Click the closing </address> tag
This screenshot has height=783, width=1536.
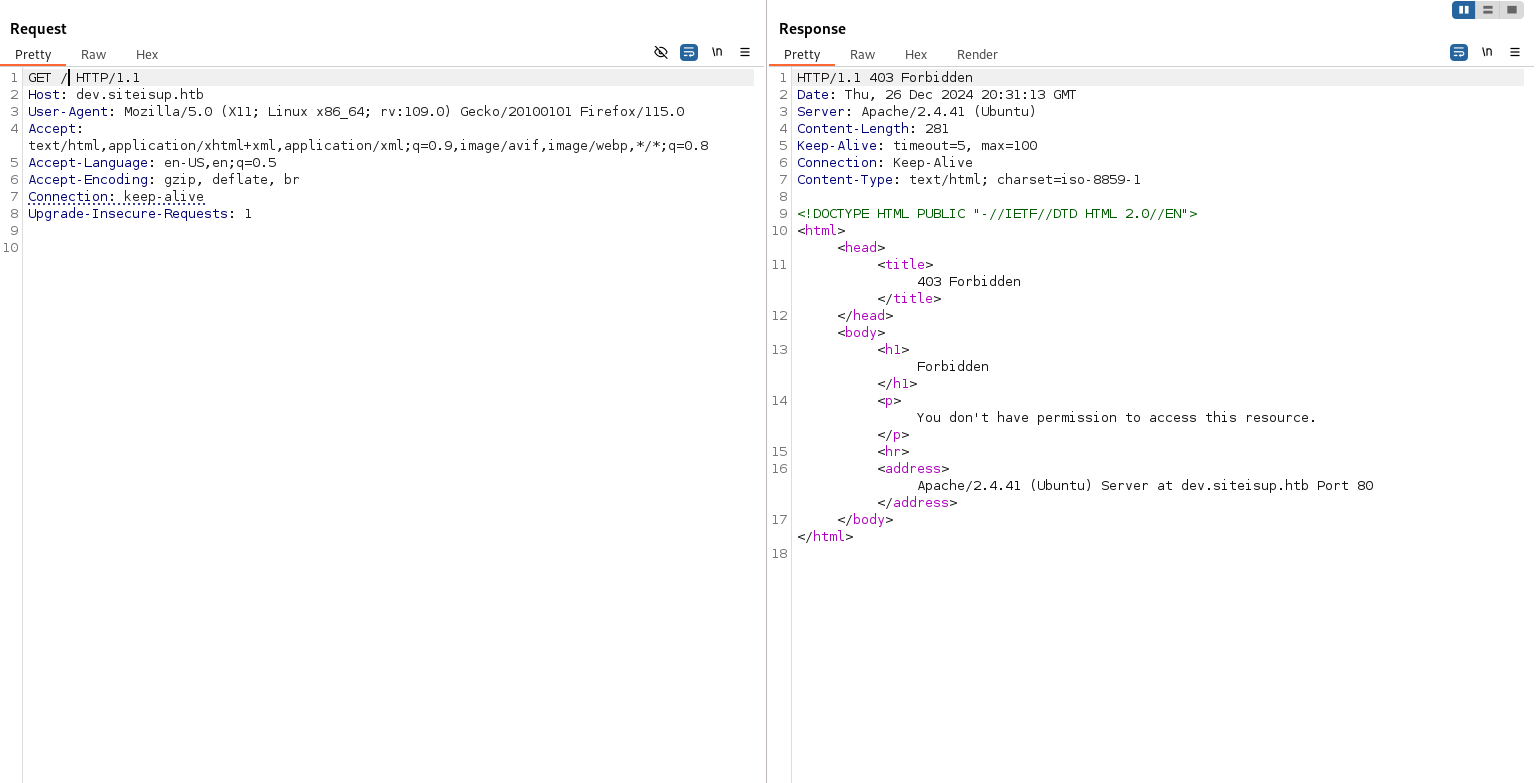(x=917, y=502)
